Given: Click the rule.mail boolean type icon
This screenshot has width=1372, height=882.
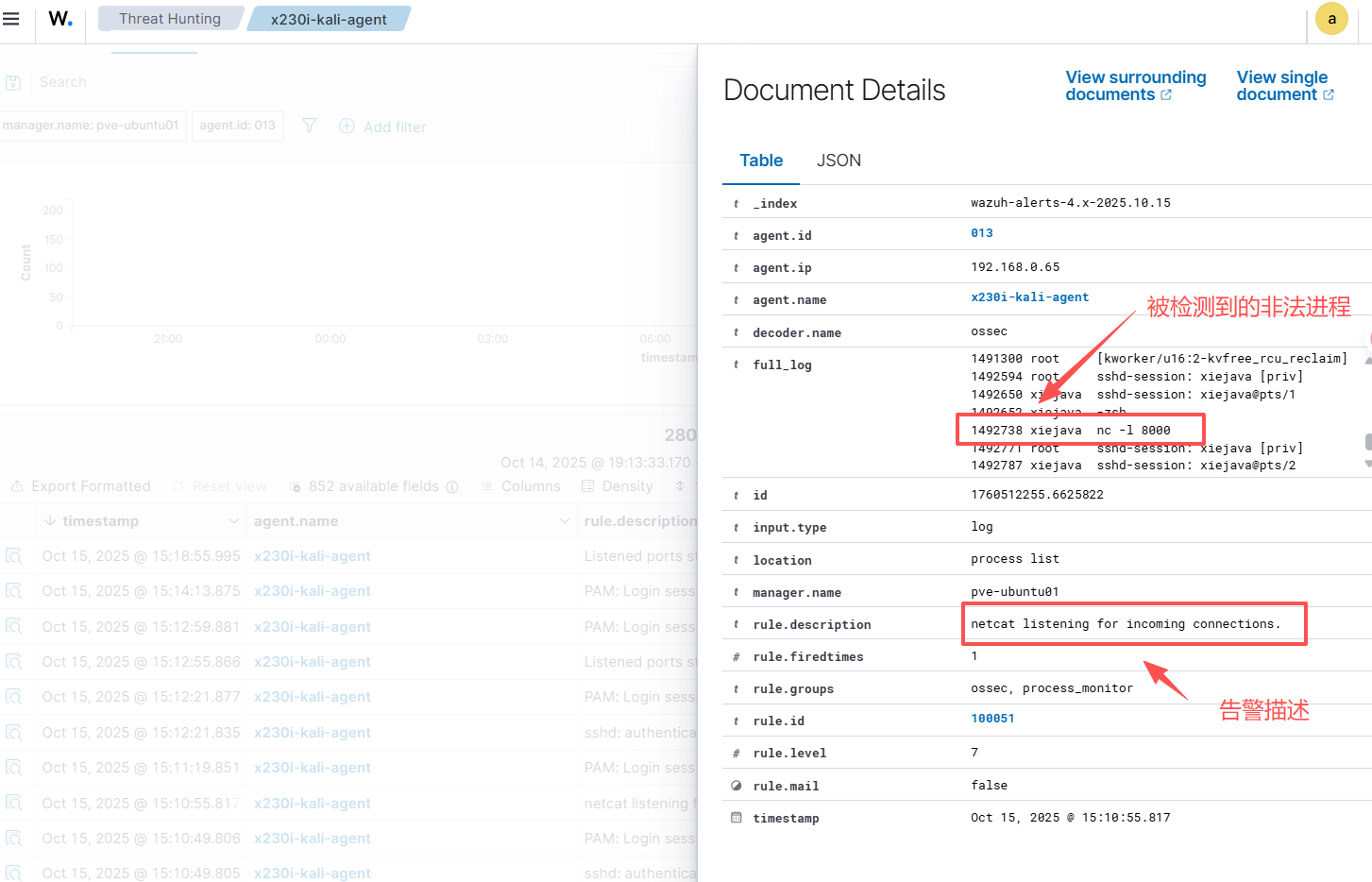Looking at the screenshot, I should point(737,786).
